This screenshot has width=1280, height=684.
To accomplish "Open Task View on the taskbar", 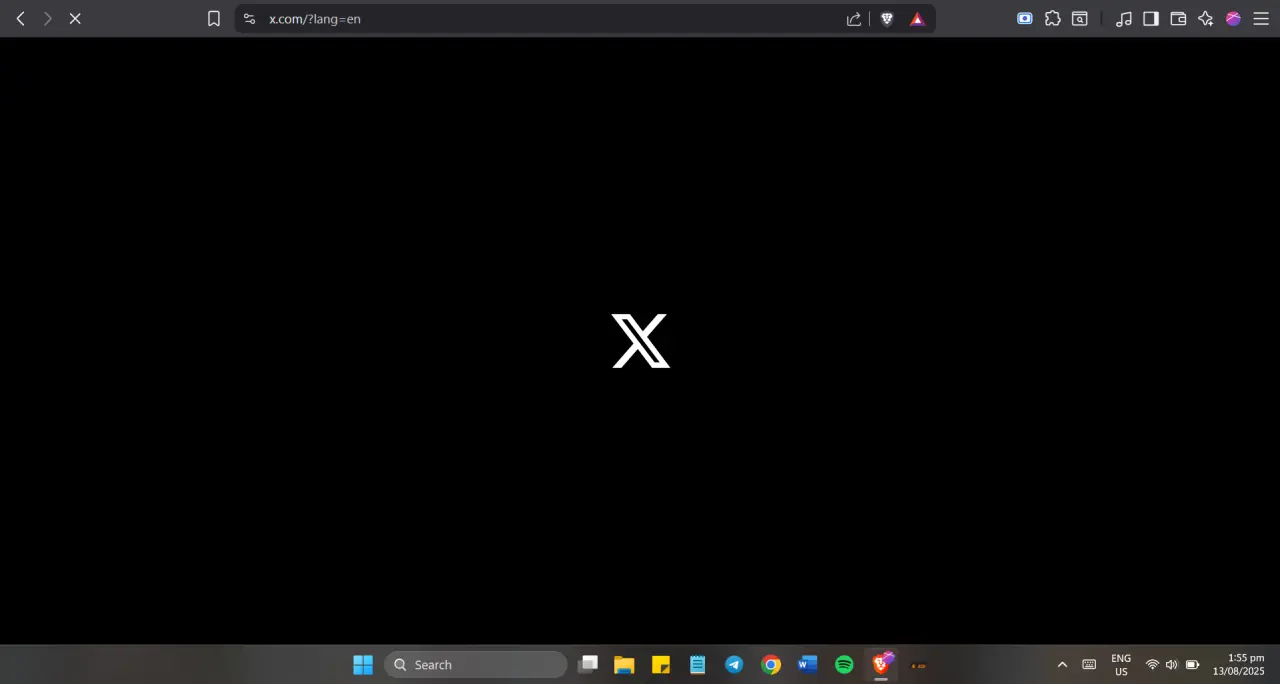I will (x=588, y=665).
